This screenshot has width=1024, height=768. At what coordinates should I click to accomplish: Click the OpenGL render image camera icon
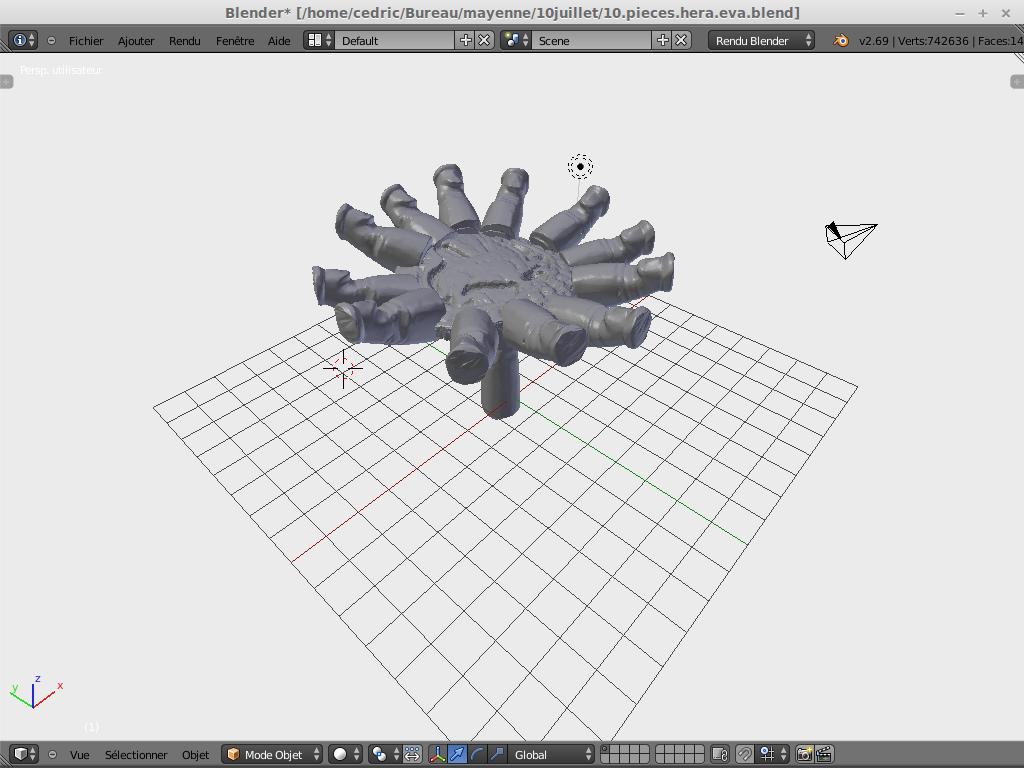[804, 754]
